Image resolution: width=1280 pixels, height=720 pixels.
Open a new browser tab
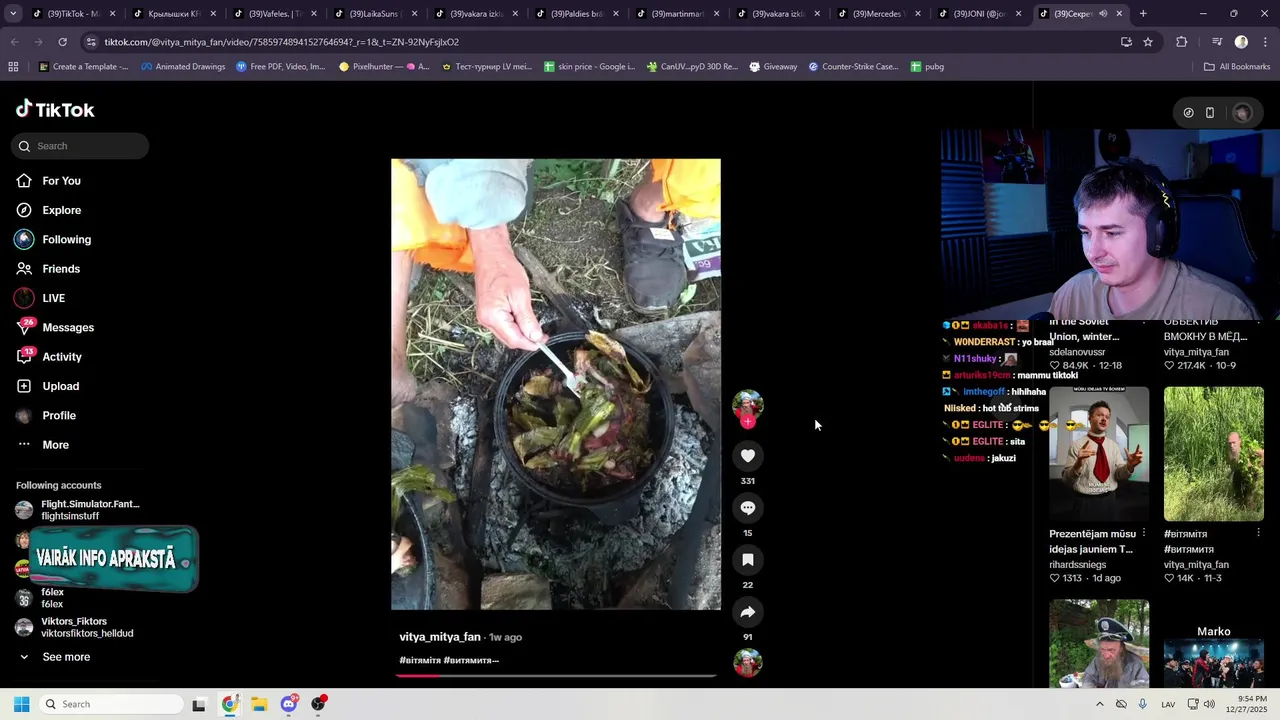pos(1143,14)
